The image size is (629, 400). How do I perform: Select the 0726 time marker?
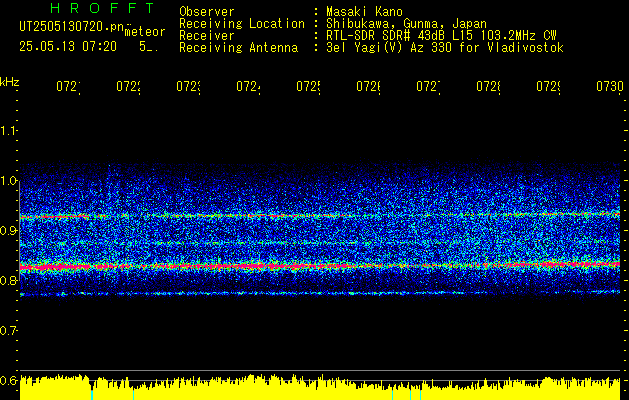coord(368,87)
